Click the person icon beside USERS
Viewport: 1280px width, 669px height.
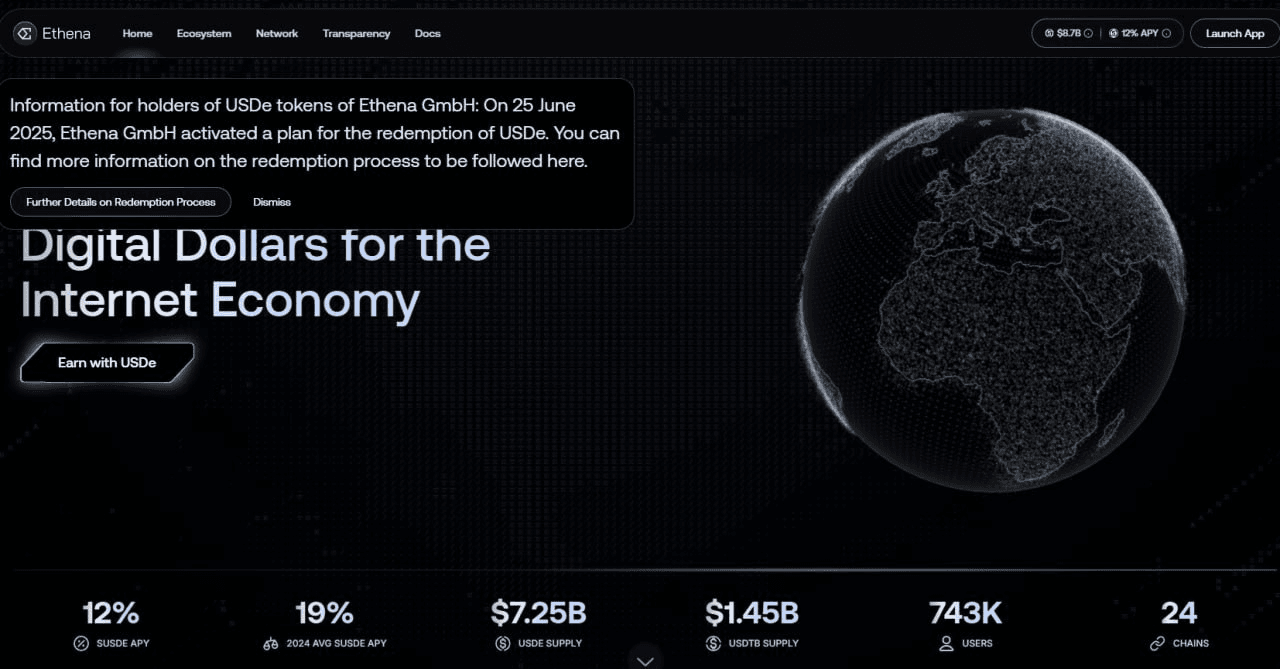946,644
